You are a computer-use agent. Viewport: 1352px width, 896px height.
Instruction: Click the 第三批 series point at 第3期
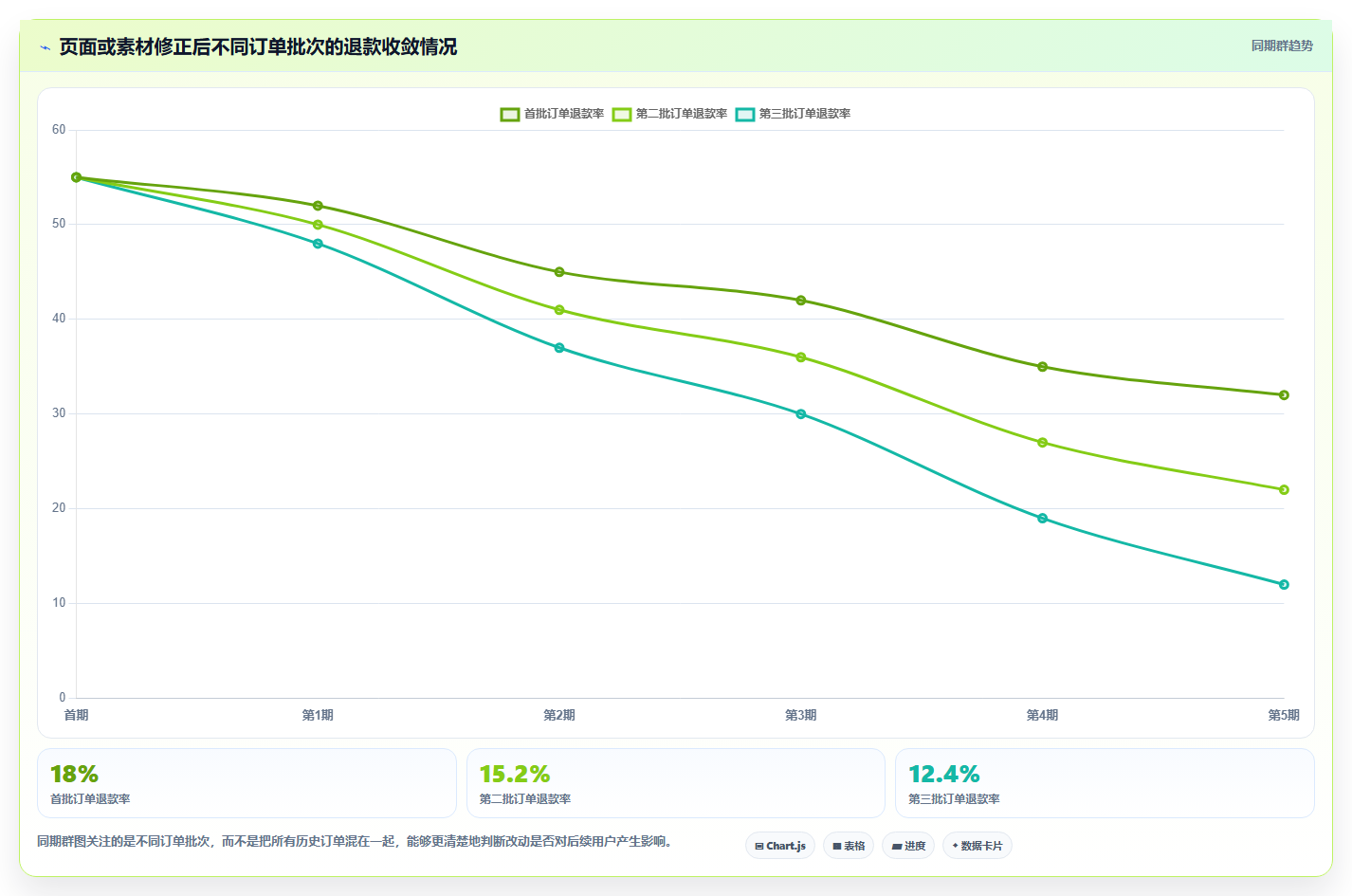click(801, 414)
